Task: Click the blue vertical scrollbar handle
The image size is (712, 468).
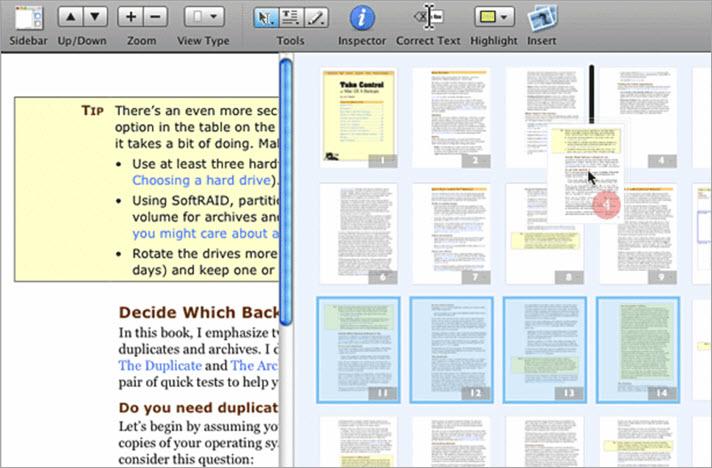Action: click(x=286, y=190)
